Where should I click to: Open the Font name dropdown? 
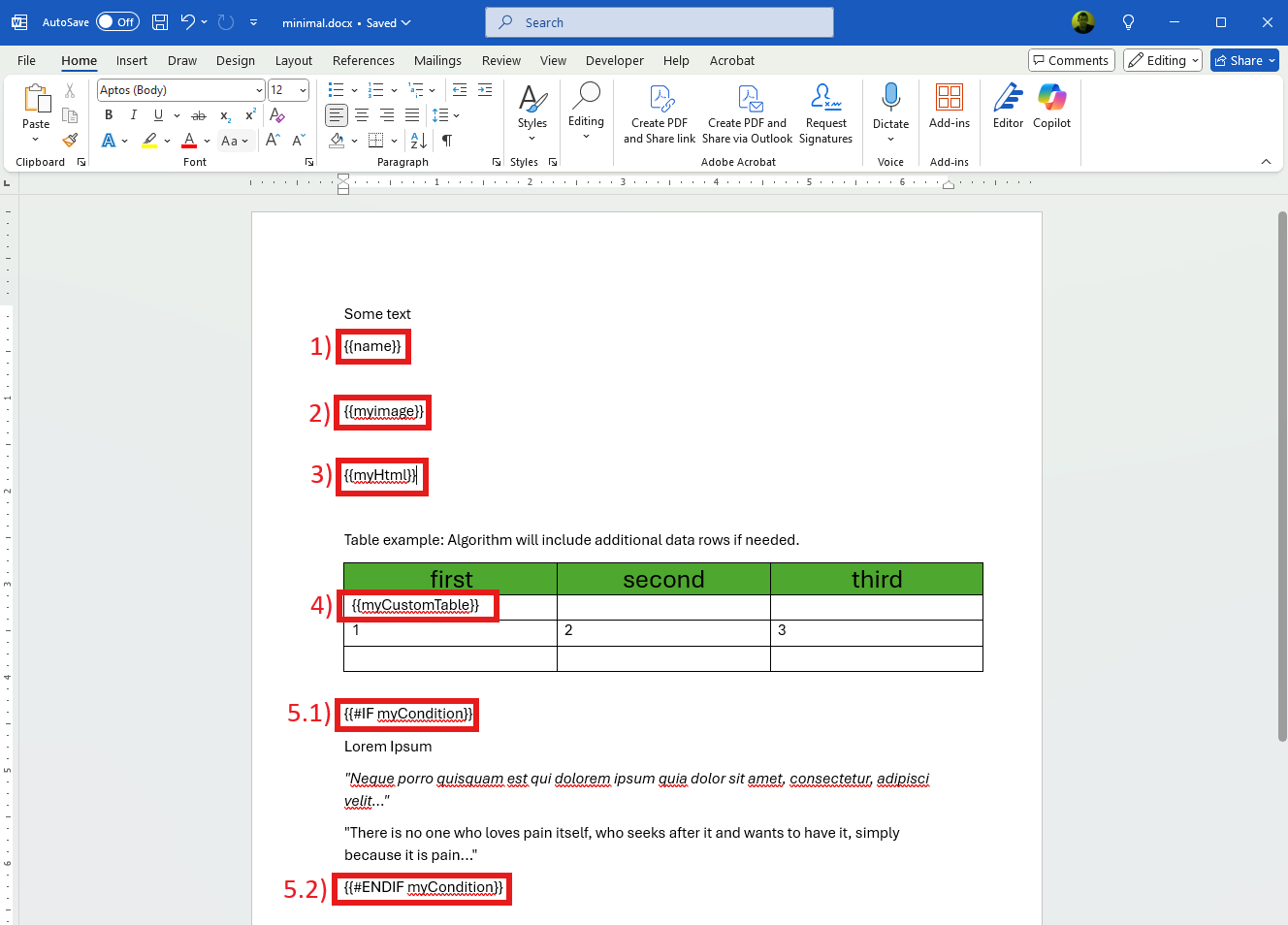pos(257,89)
